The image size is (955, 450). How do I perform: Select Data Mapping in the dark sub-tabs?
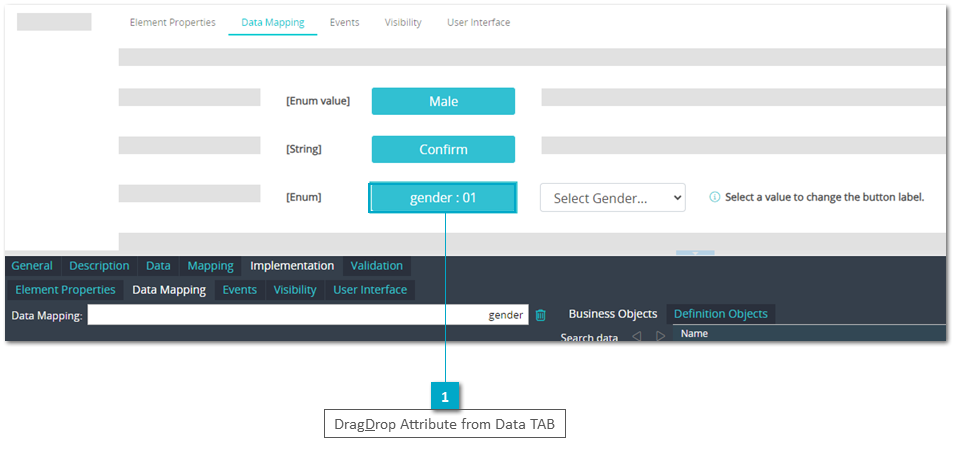(x=169, y=290)
